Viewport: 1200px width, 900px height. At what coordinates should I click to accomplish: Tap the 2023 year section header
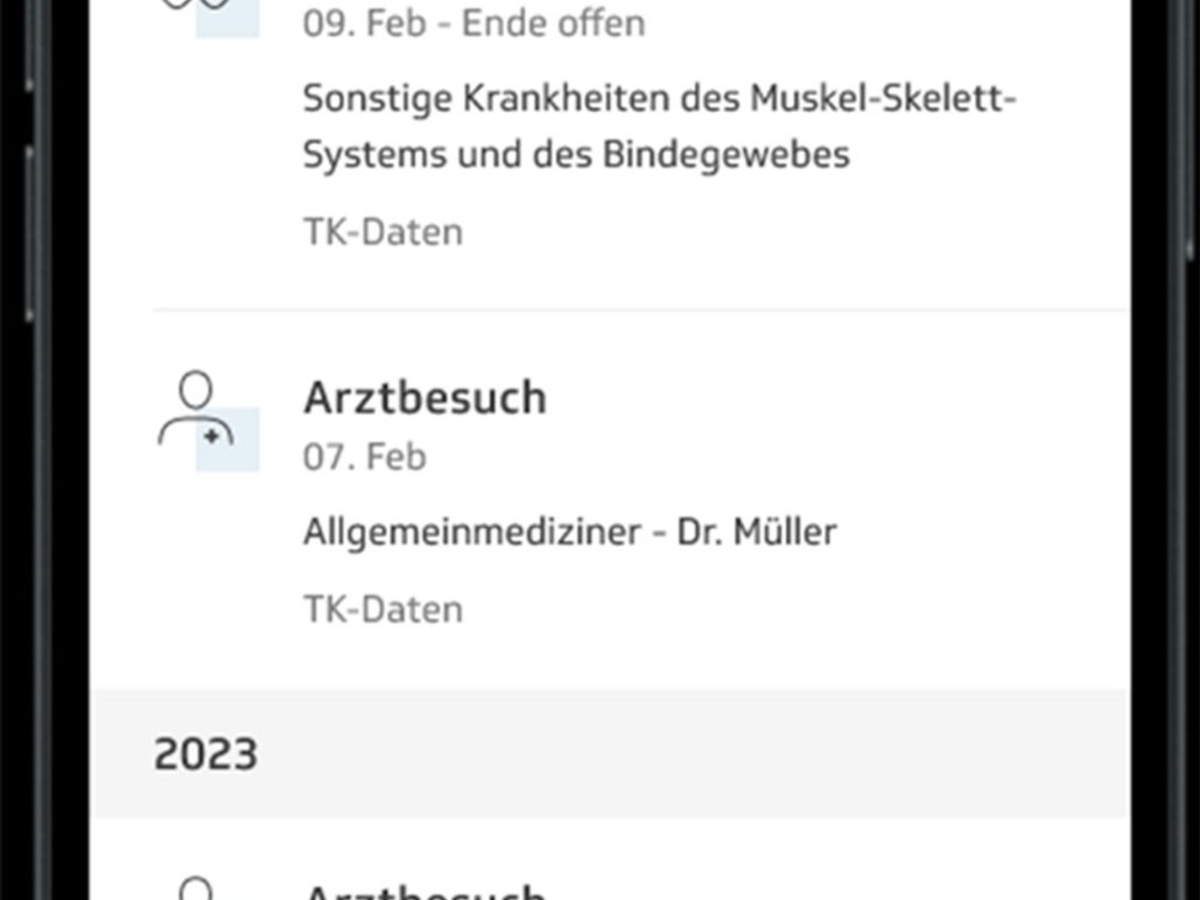coord(206,754)
